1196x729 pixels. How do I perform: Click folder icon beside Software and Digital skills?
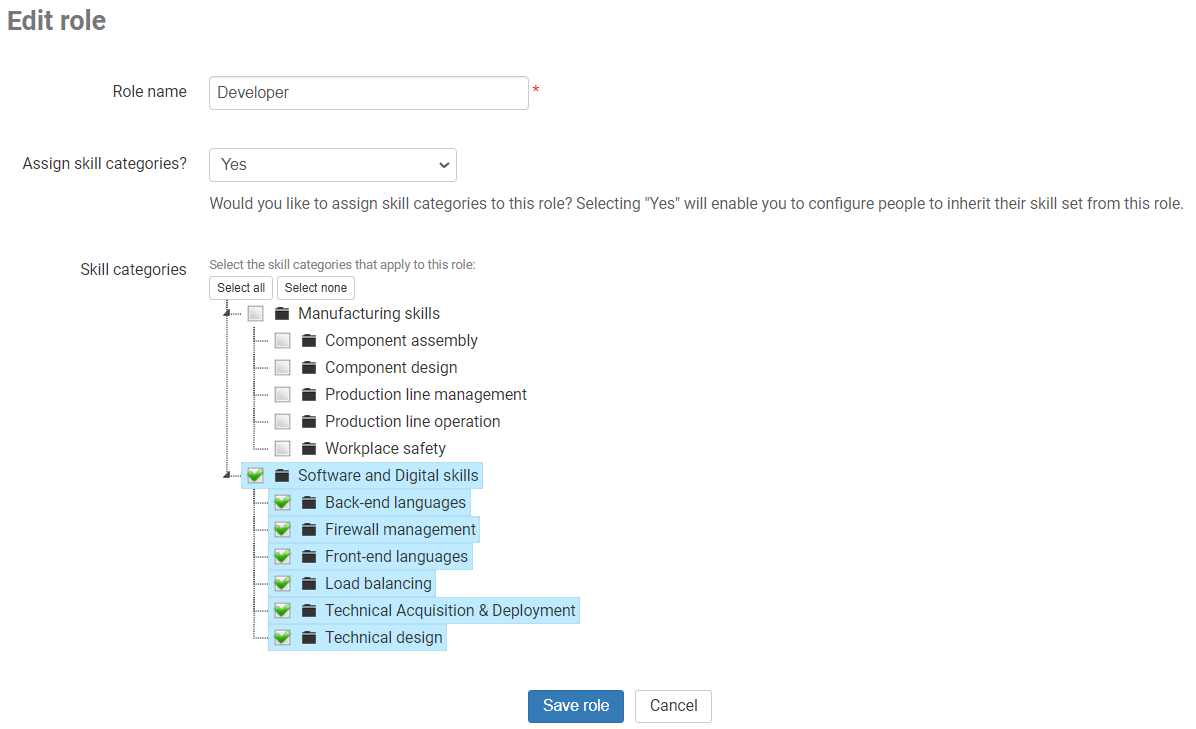pos(282,476)
